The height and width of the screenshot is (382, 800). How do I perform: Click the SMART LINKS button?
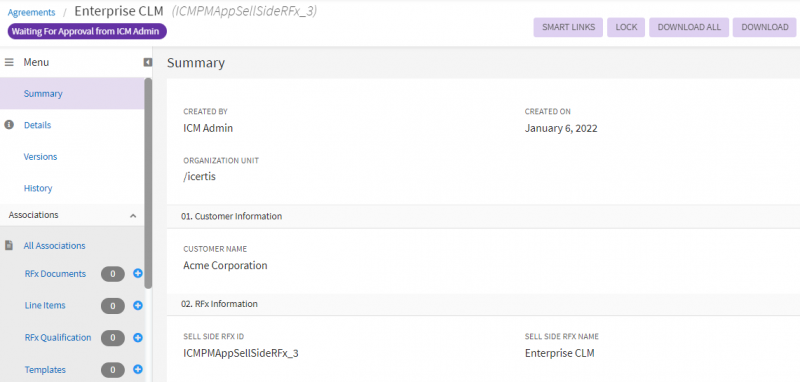pos(568,28)
